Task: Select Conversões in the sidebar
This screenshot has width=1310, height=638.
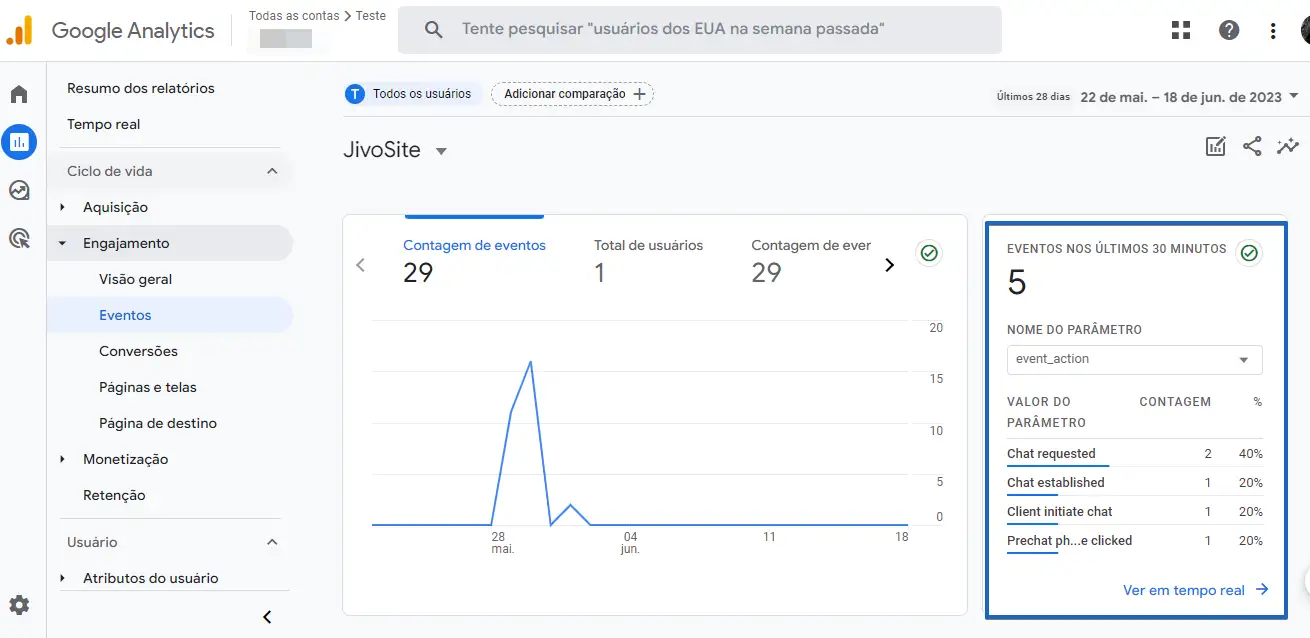Action: click(x=138, y=351)
